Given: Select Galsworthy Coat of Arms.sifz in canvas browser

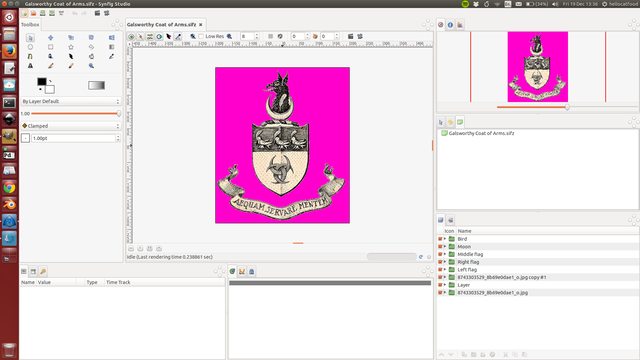Looking at the screenshot, I should pyautogui.click(x=481, y=133).
